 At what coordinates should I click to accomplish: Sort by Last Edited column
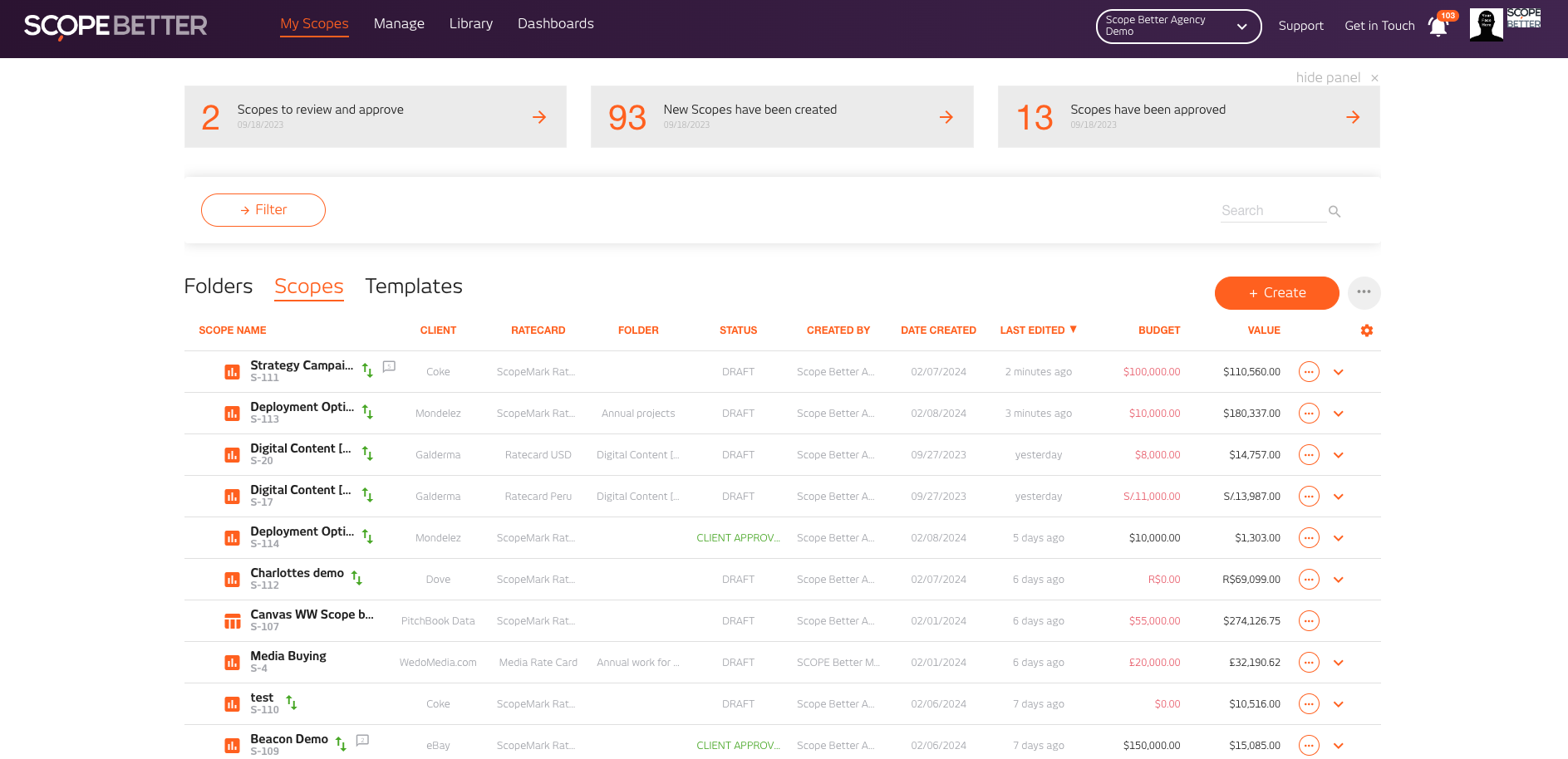coord(1039,331)
